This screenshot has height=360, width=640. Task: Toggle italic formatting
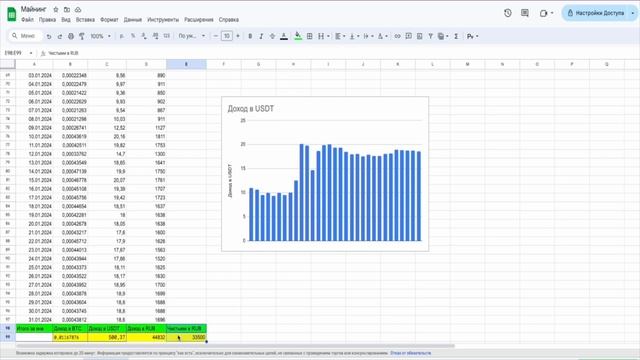click(x=261, y=36)
